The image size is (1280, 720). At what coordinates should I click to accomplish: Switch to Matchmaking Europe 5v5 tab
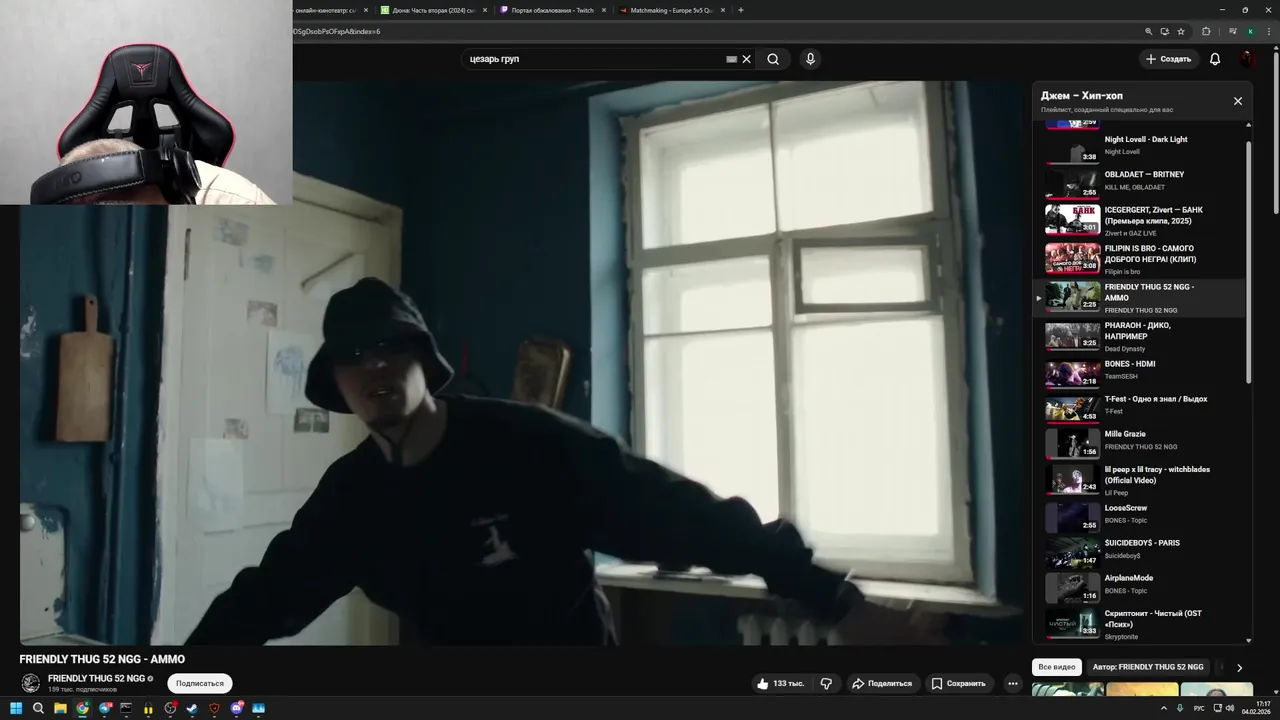click(x=671, y=10)
